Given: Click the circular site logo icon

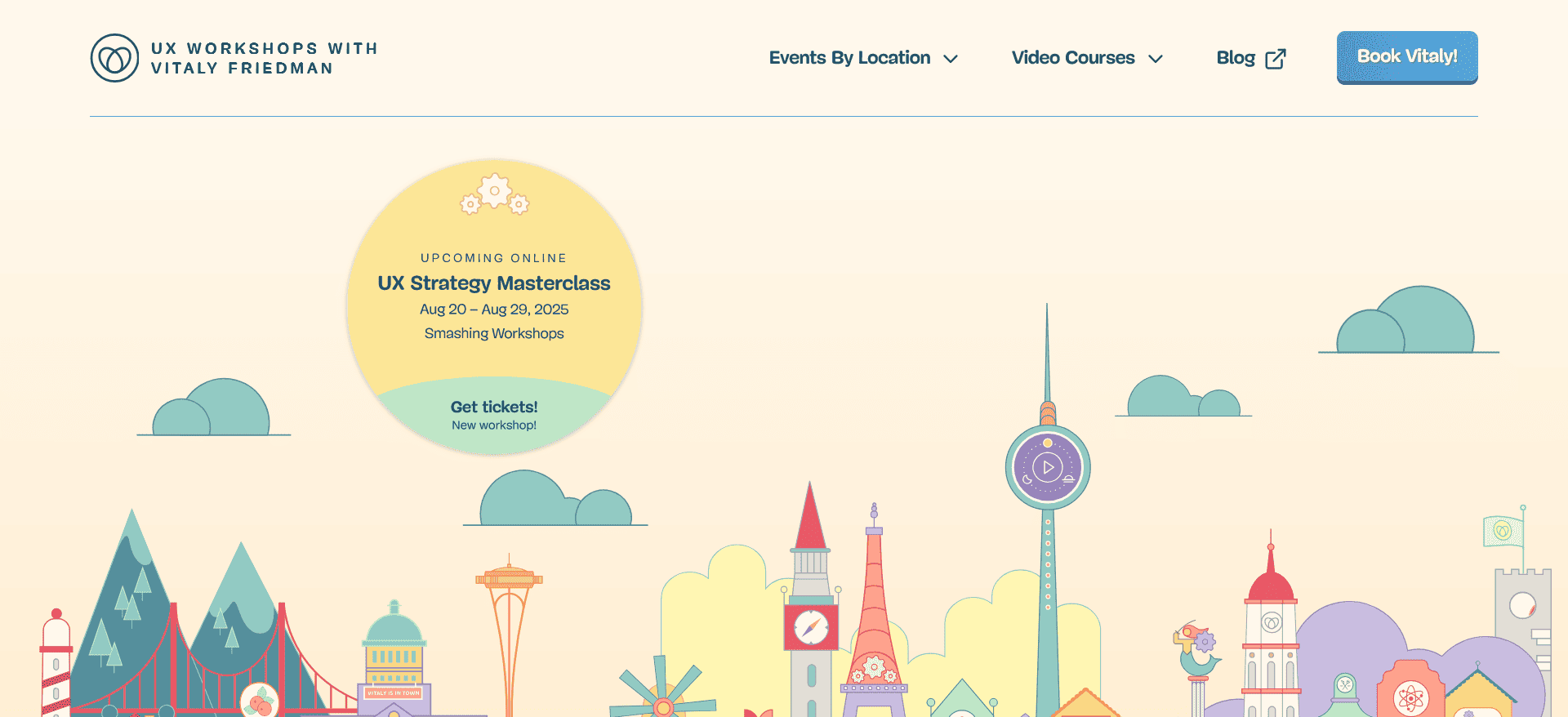Looking at the screenshot, I should (x=114, y=58).
